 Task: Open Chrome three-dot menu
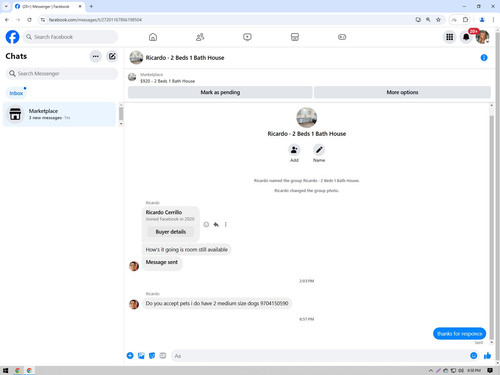tap(493, 20)
